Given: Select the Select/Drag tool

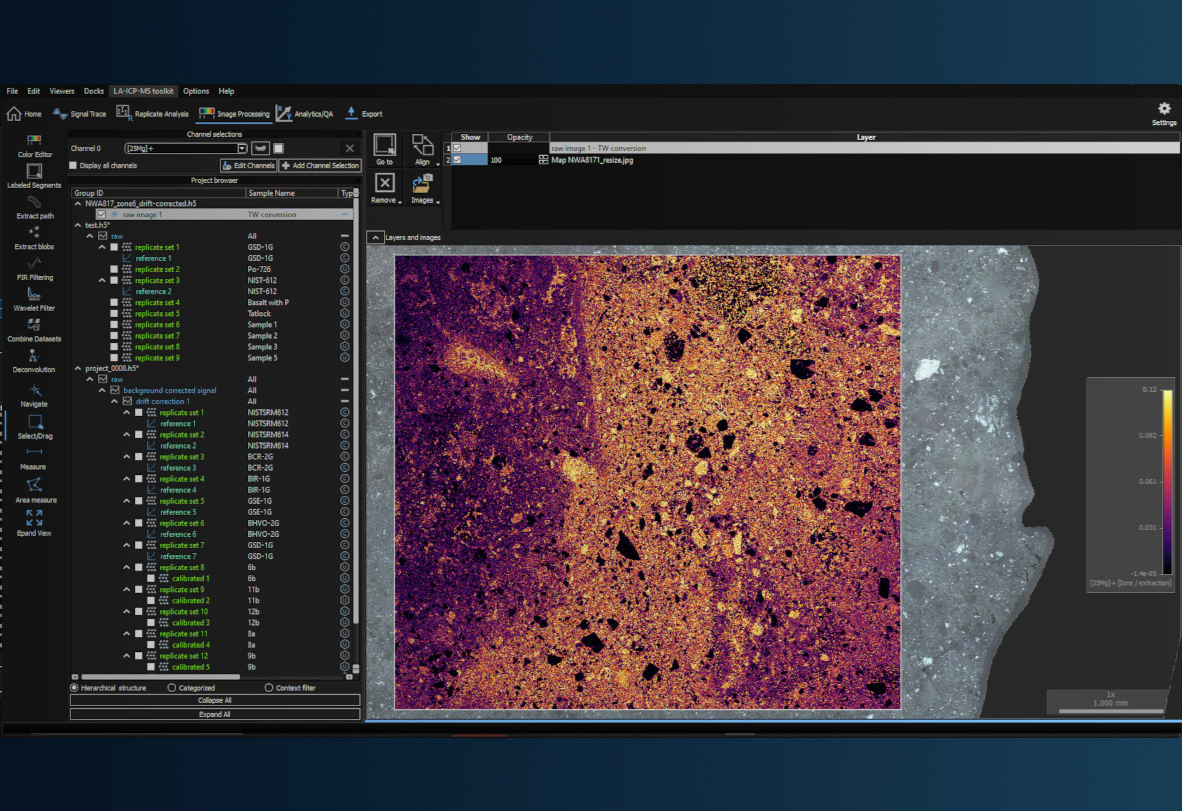Looking at the screenshot, I should (35, 427).
